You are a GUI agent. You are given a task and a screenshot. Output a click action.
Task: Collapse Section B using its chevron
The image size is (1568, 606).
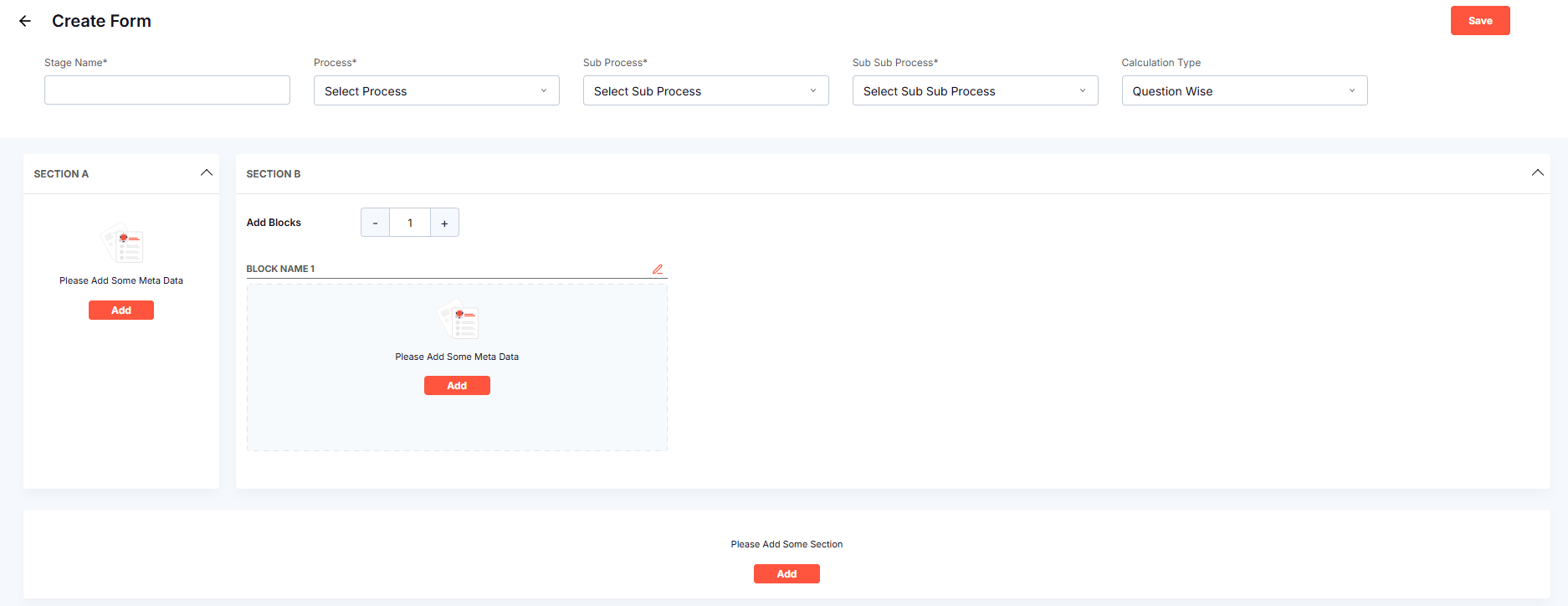click(1537, 172)
